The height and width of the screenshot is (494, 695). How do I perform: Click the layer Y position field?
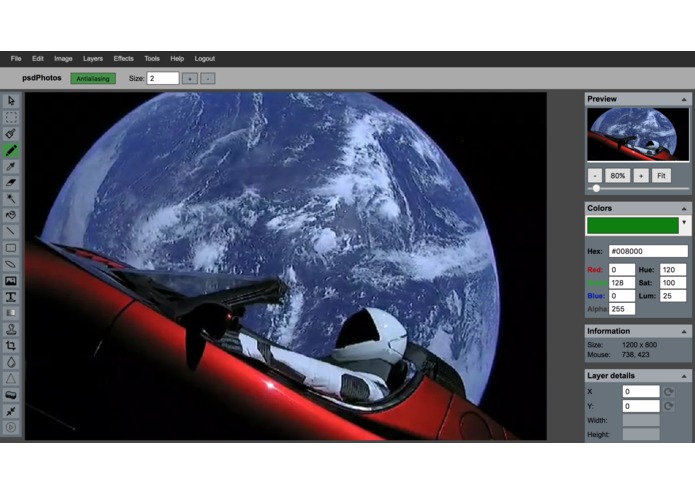pyautogui.click(x=641, y=406)
